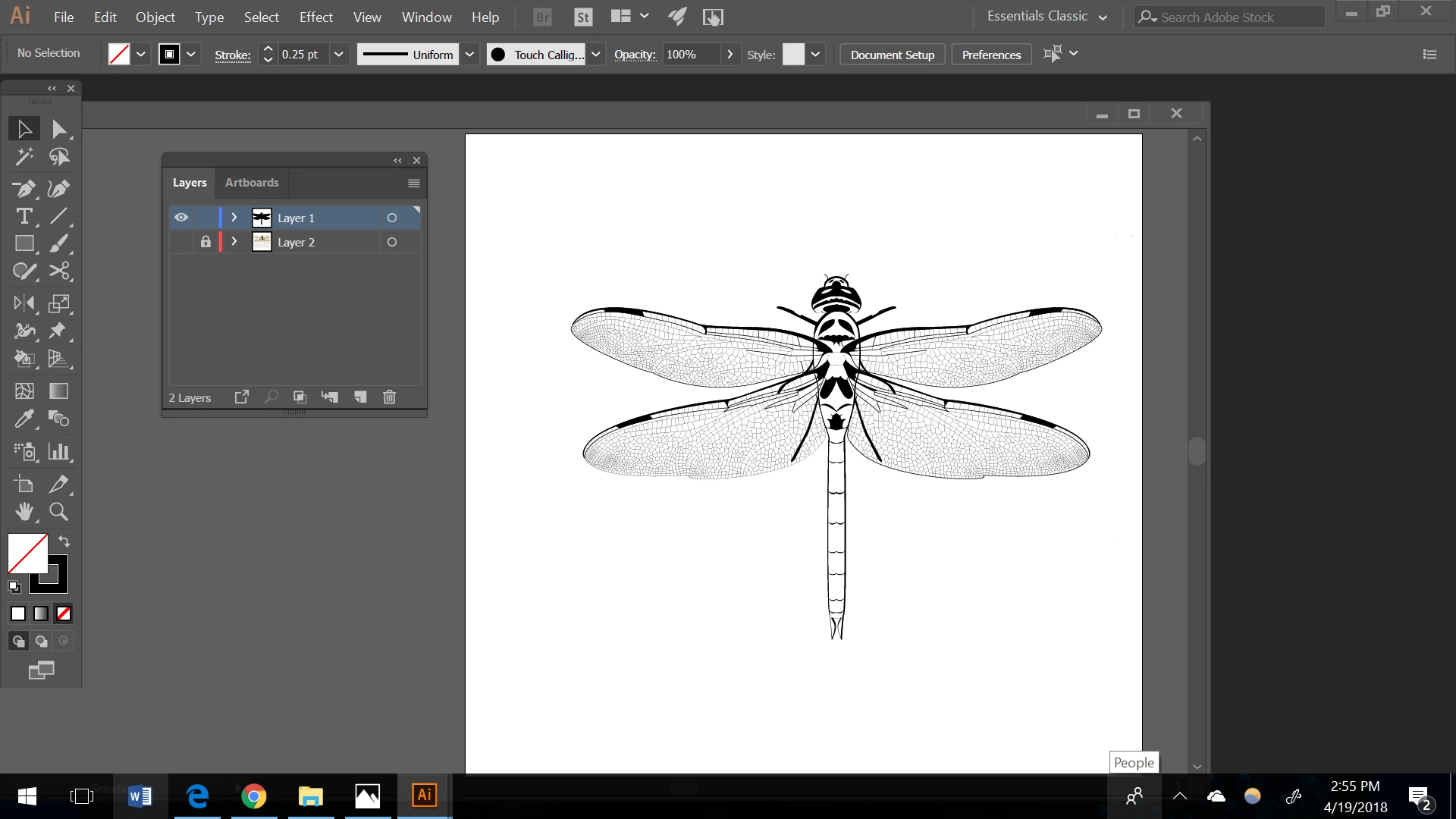Unlock Layer 2 via the lock icon

[206, 242]
